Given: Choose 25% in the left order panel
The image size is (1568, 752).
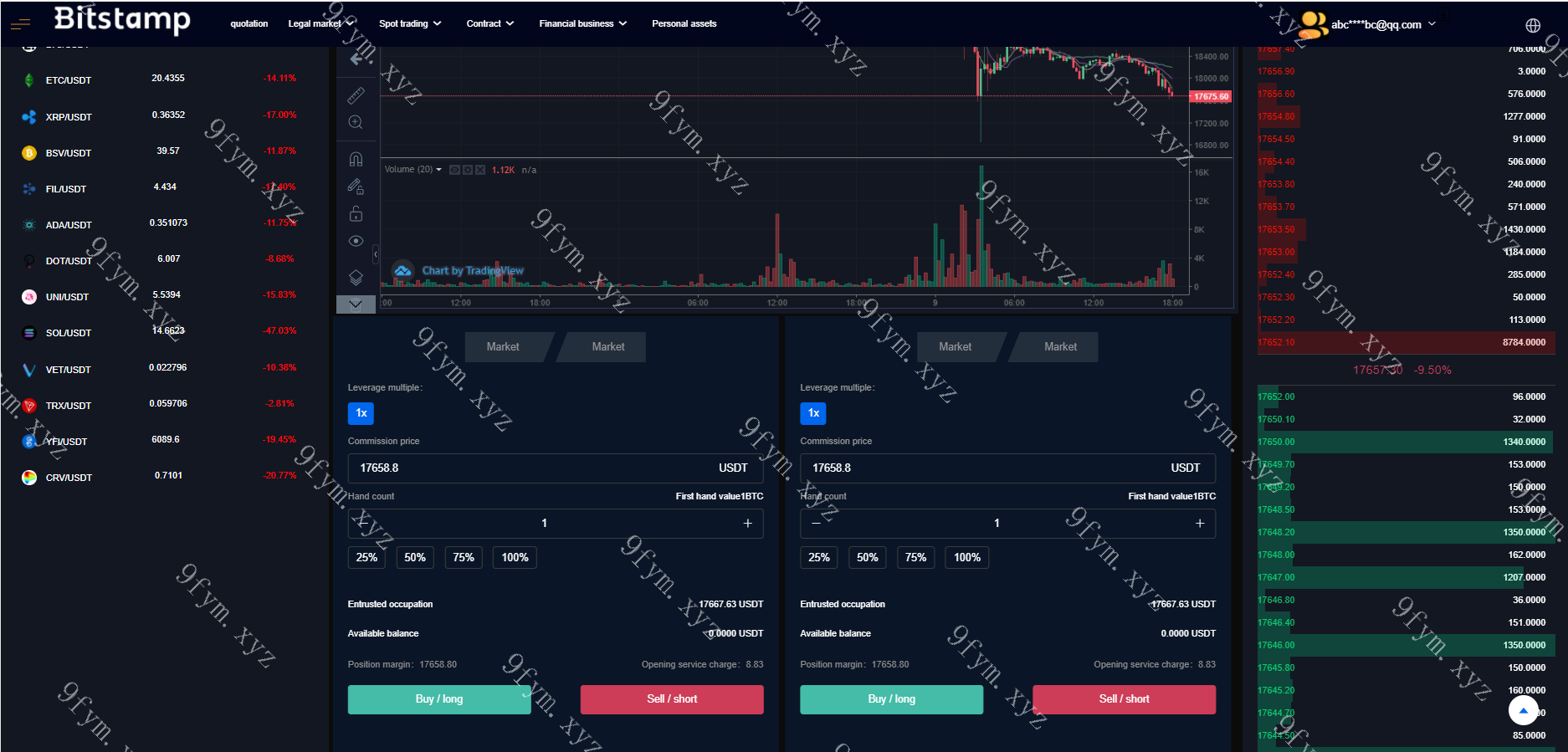Looking at the screenshot, I should coord(366,557).
